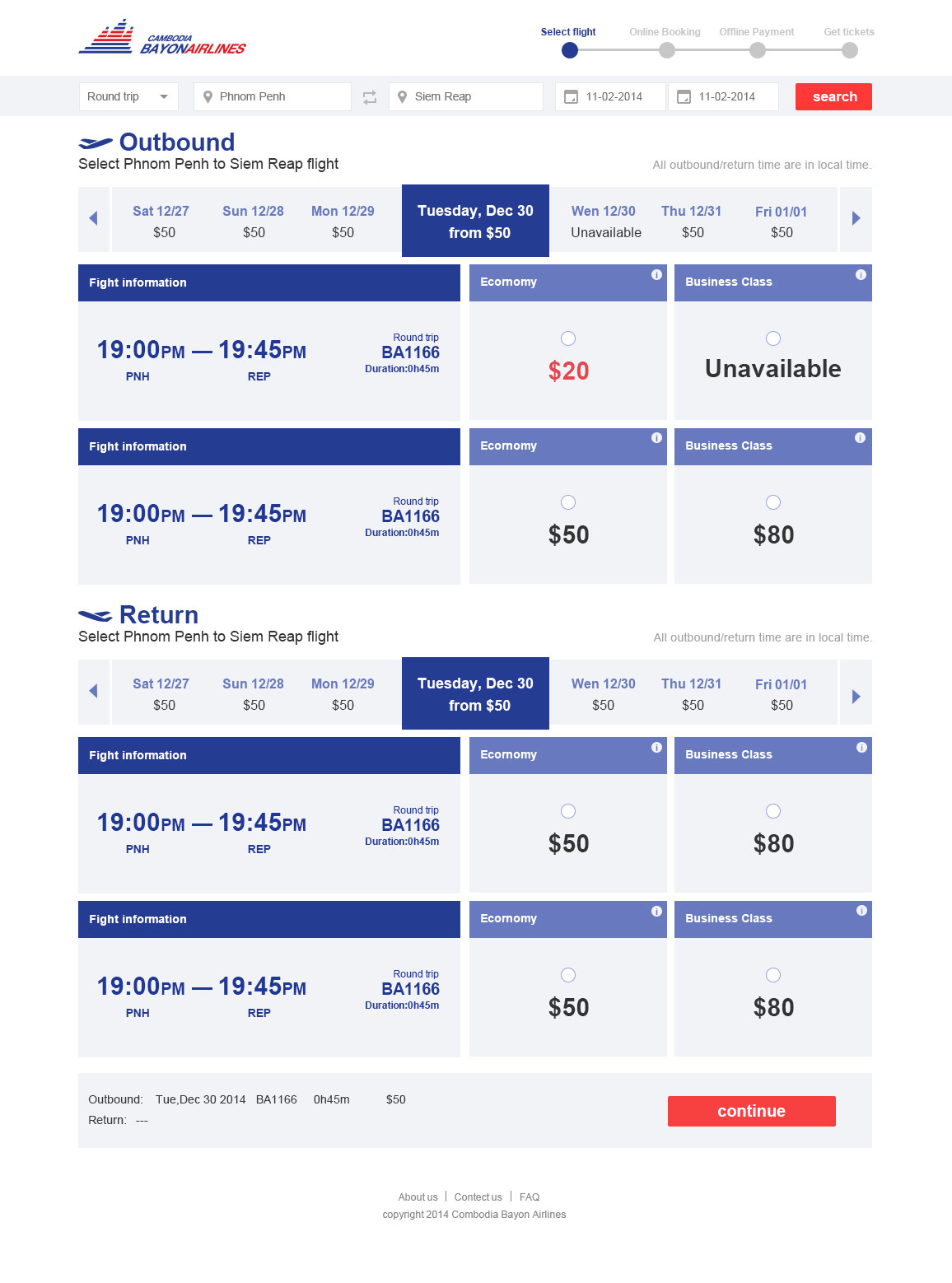Click the Siem Reap destination field
Viewport: 952px width, 1283px height.
click(x=466, y=96)
